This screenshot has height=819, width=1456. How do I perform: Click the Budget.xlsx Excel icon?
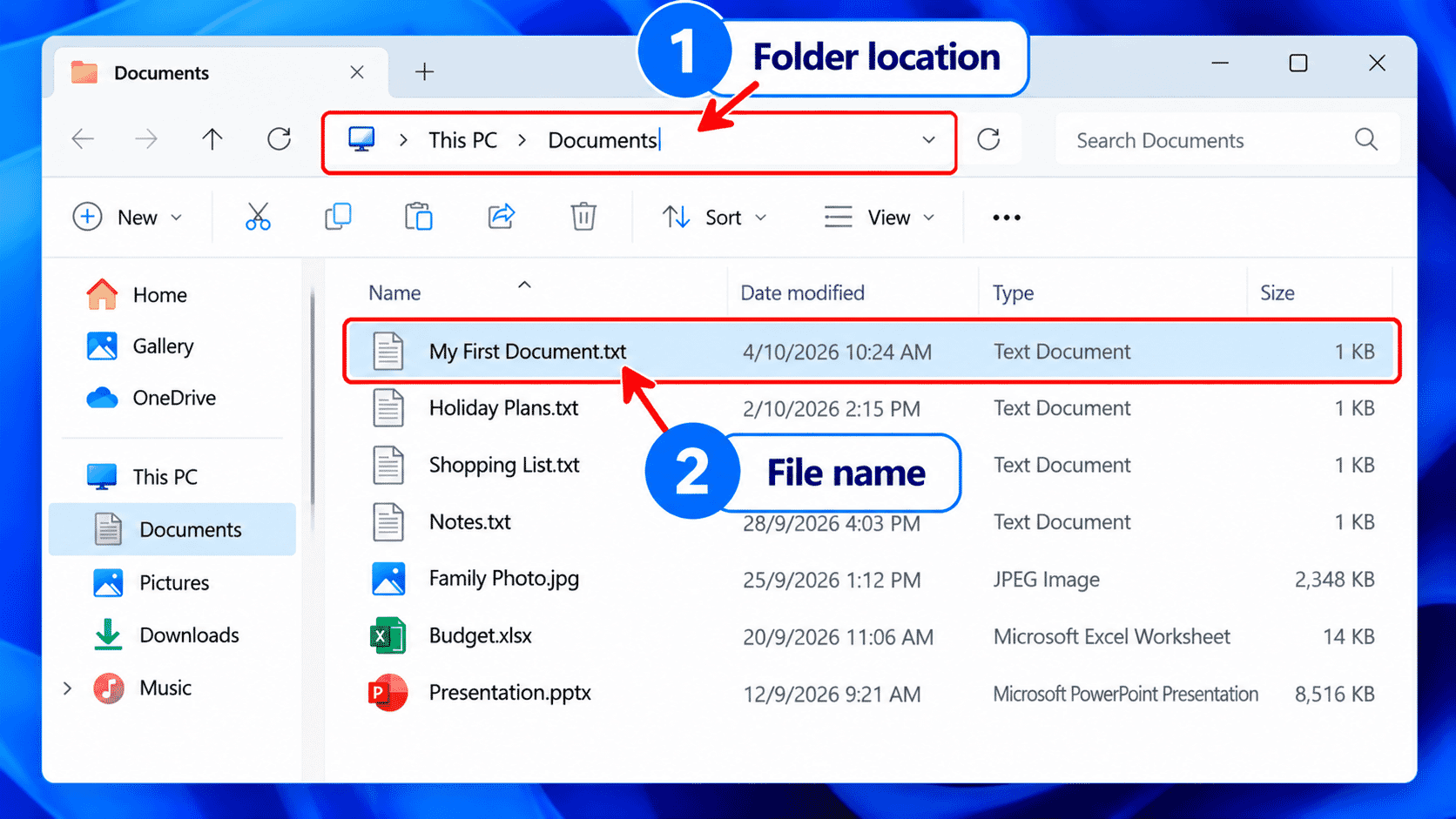(388, 636)
